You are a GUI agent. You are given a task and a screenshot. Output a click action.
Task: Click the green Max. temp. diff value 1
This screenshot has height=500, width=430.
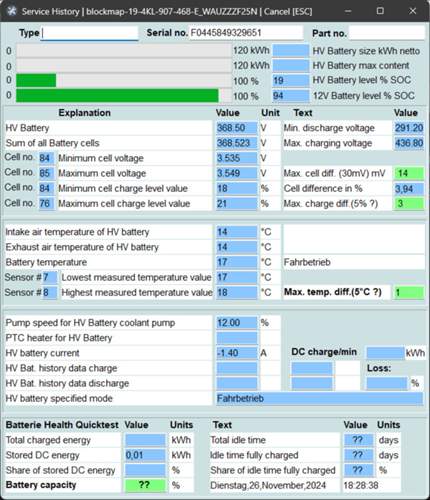(x=409, y=292)
